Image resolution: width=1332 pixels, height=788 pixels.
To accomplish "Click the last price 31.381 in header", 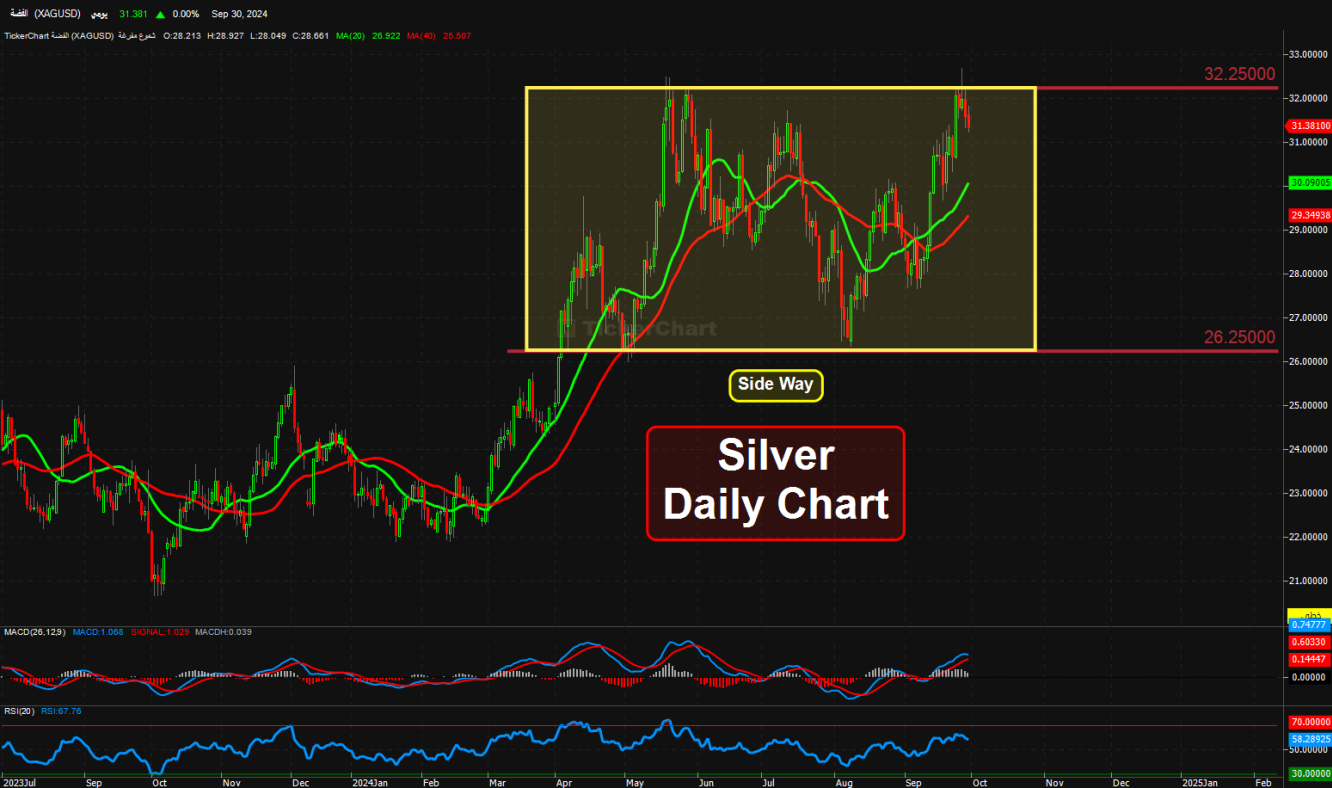I will [134, 14].
